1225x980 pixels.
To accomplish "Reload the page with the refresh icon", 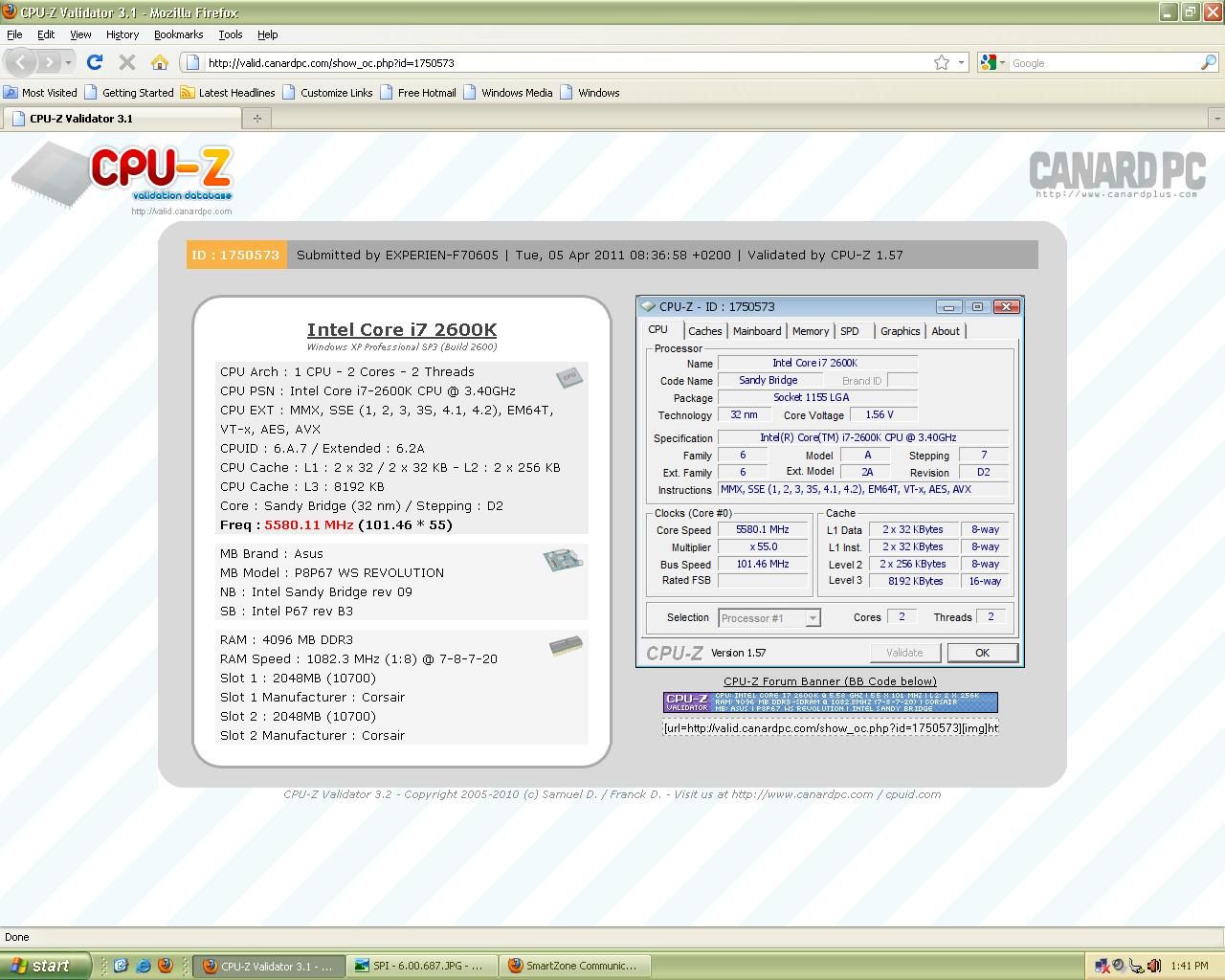I will (94, 62).
